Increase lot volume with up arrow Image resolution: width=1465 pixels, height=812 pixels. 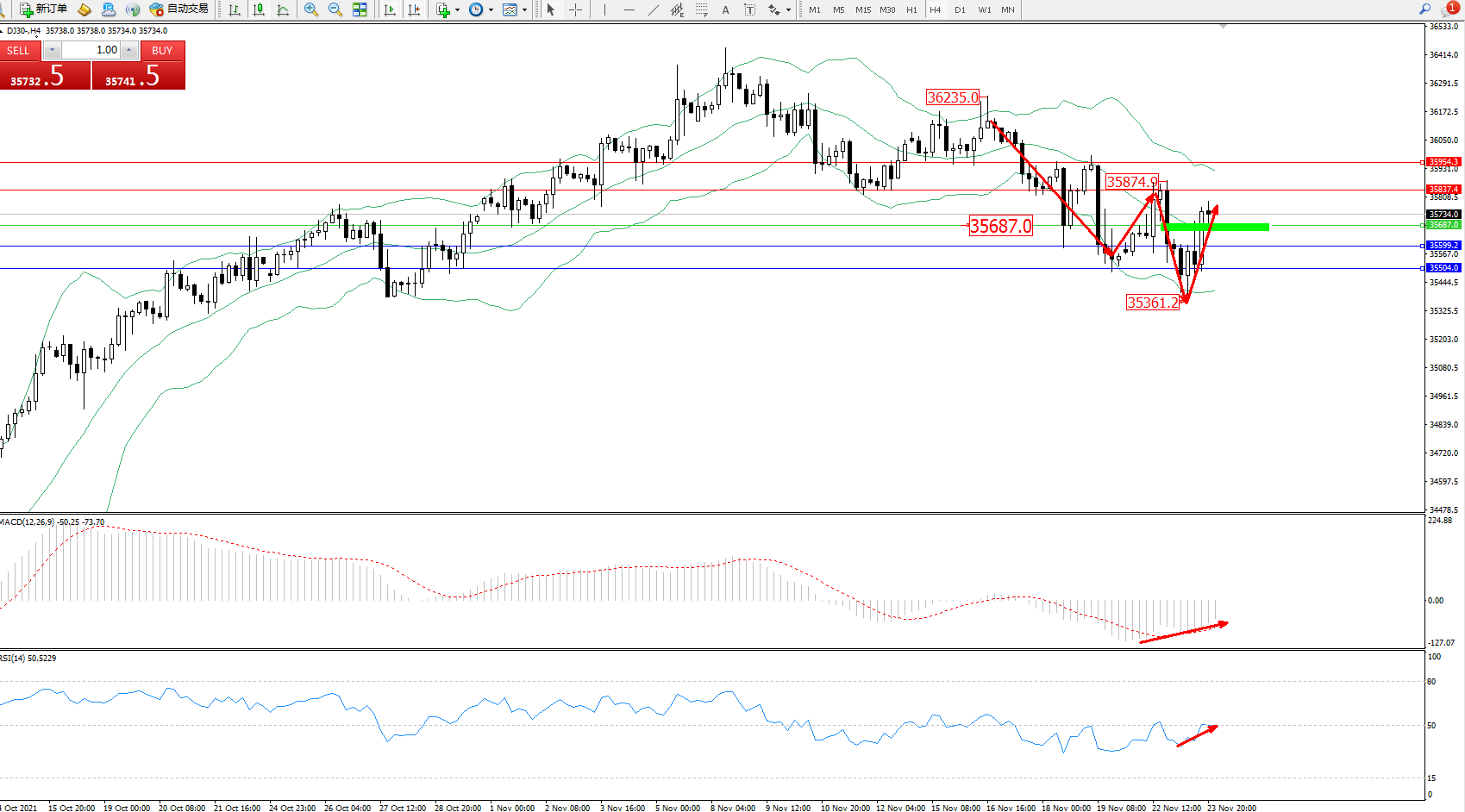coord(128,50)
